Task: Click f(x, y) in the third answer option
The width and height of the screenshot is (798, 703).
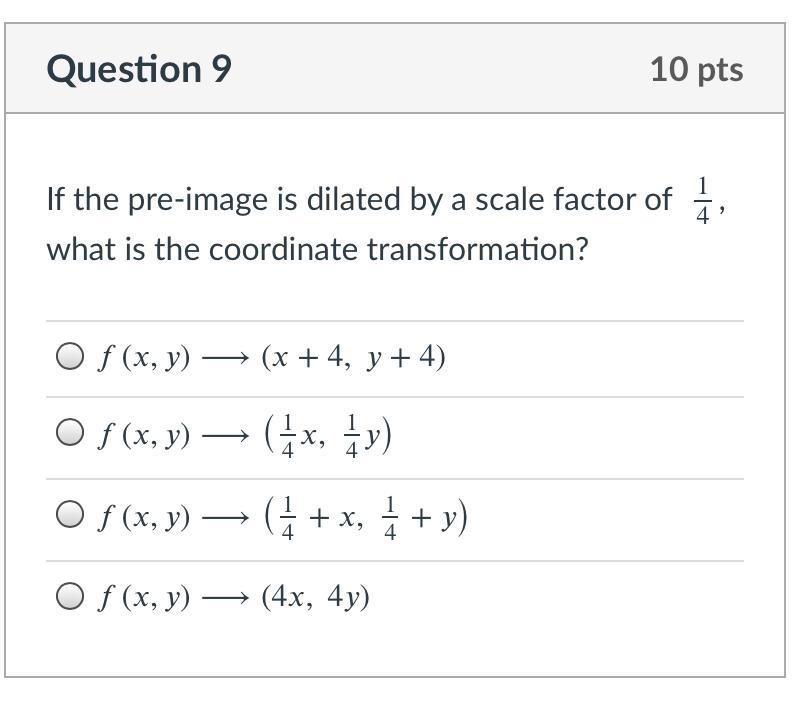Action: pyautogui.click(x=143, y=516)
